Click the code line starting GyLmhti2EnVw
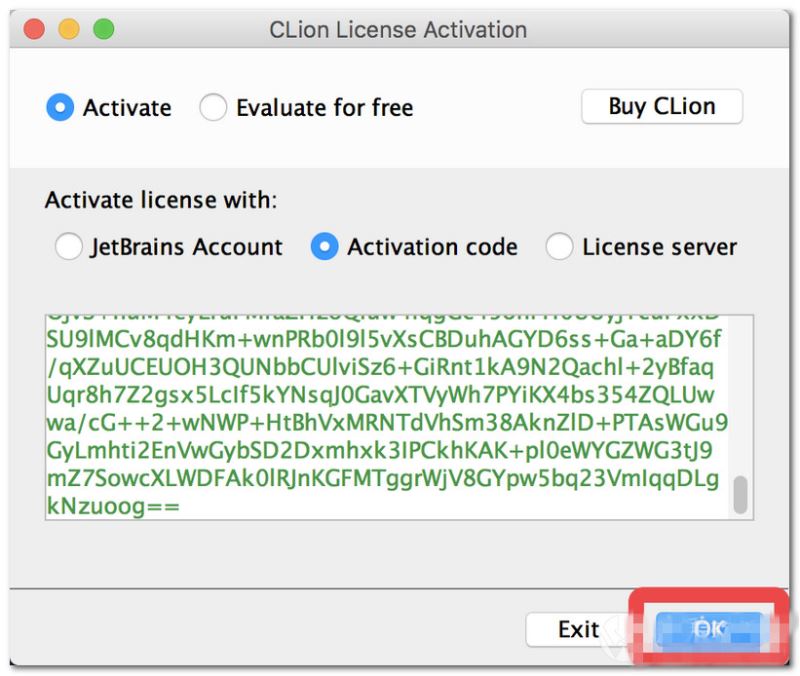 (x=380, y=451)
